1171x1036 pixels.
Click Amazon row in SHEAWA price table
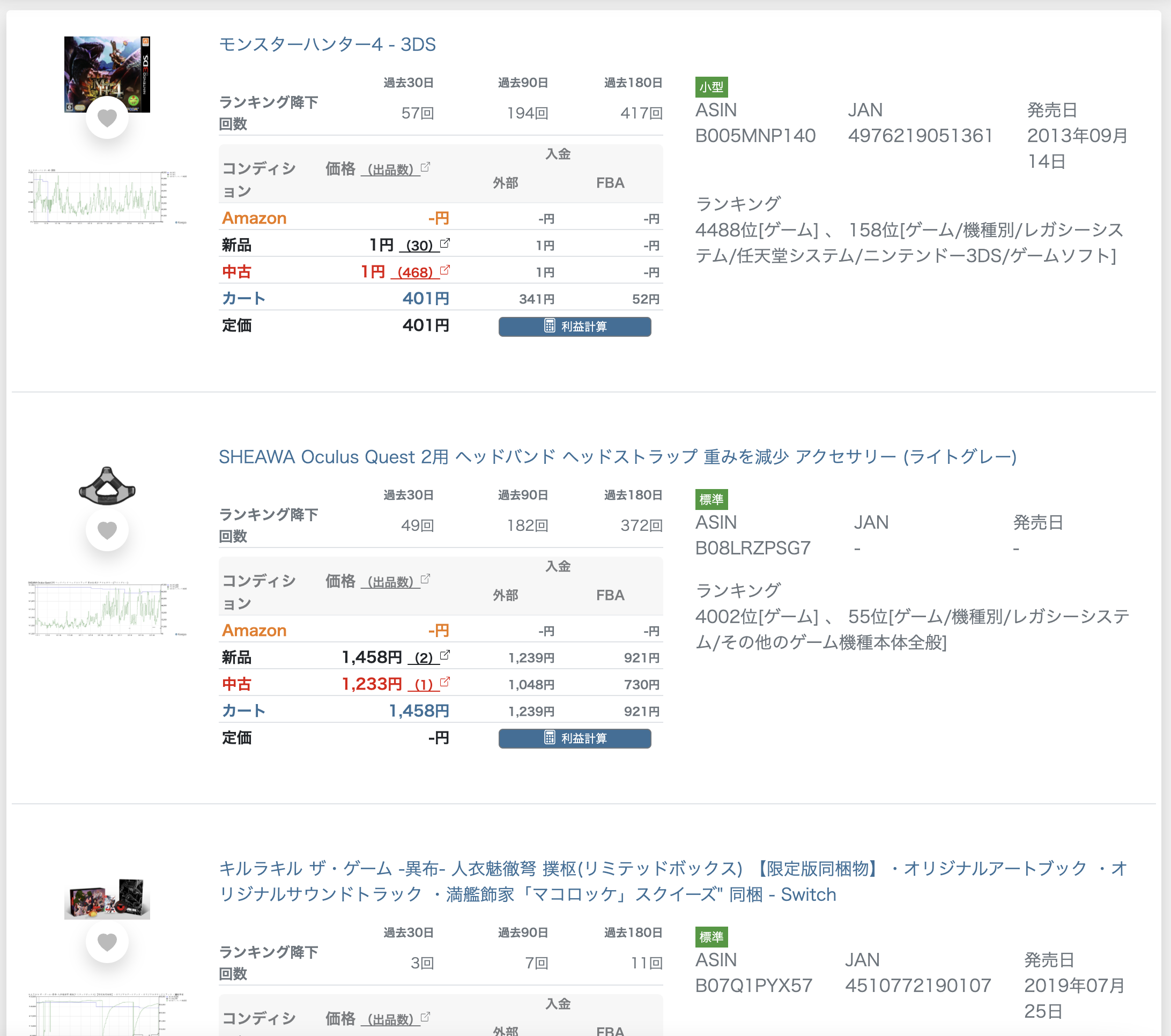[x=441, y=630]
